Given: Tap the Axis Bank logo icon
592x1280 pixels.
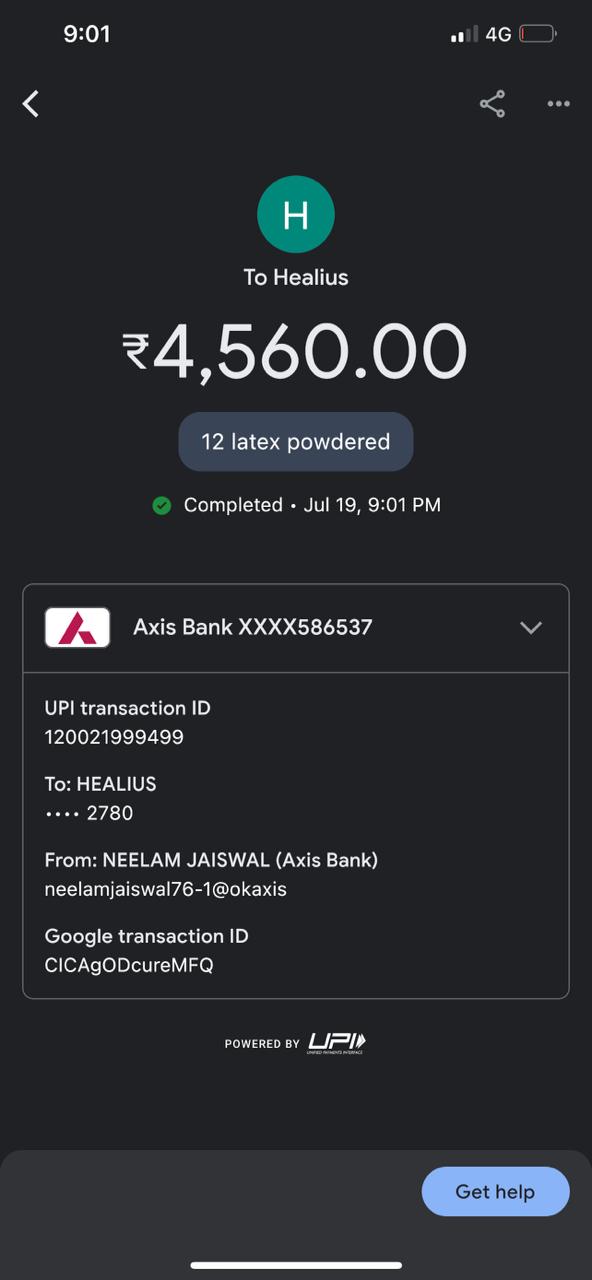Looking at the screenshot, I should [x=78, y=627].
